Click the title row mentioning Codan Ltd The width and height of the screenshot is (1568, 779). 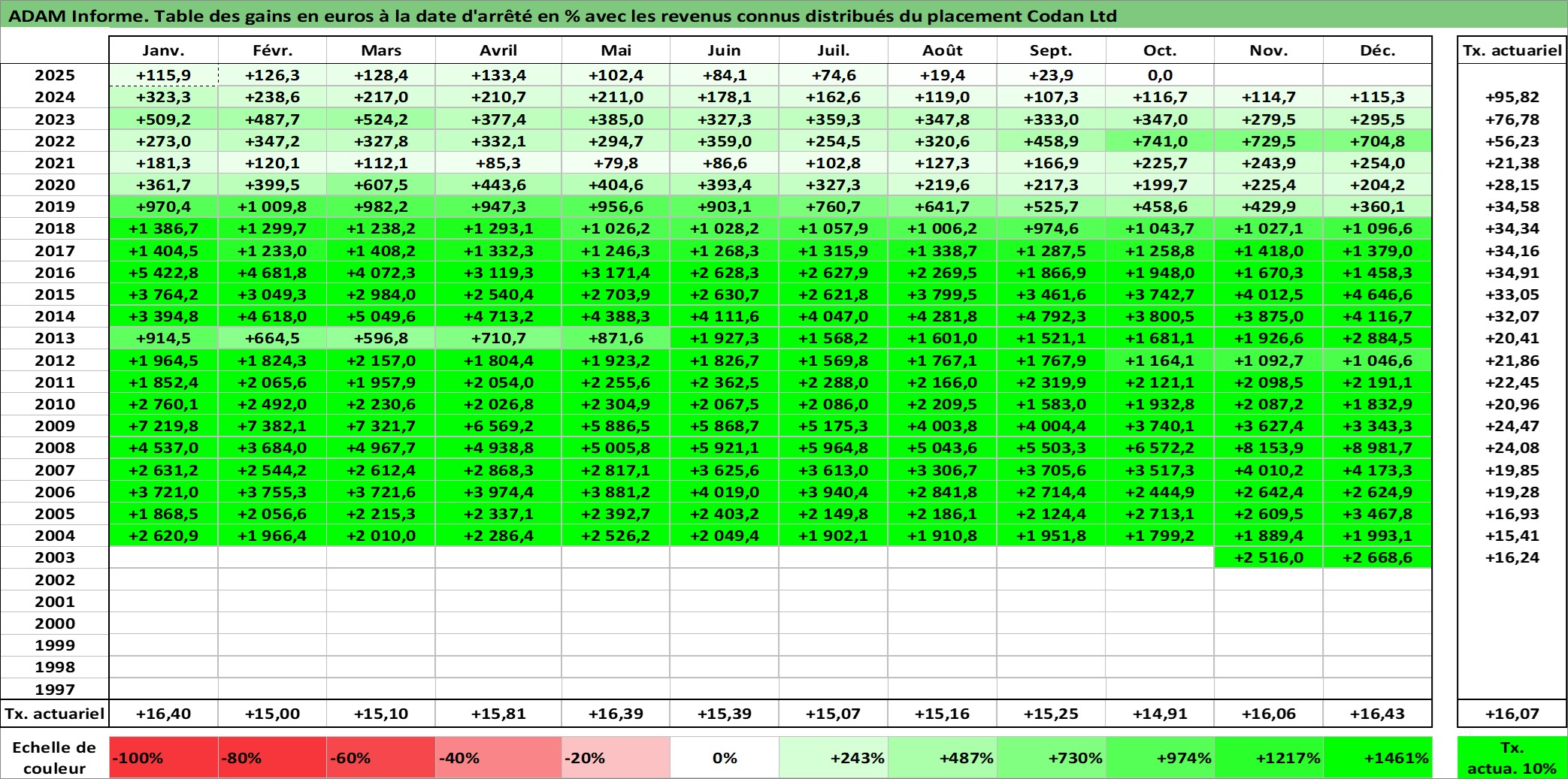(784, 15)
